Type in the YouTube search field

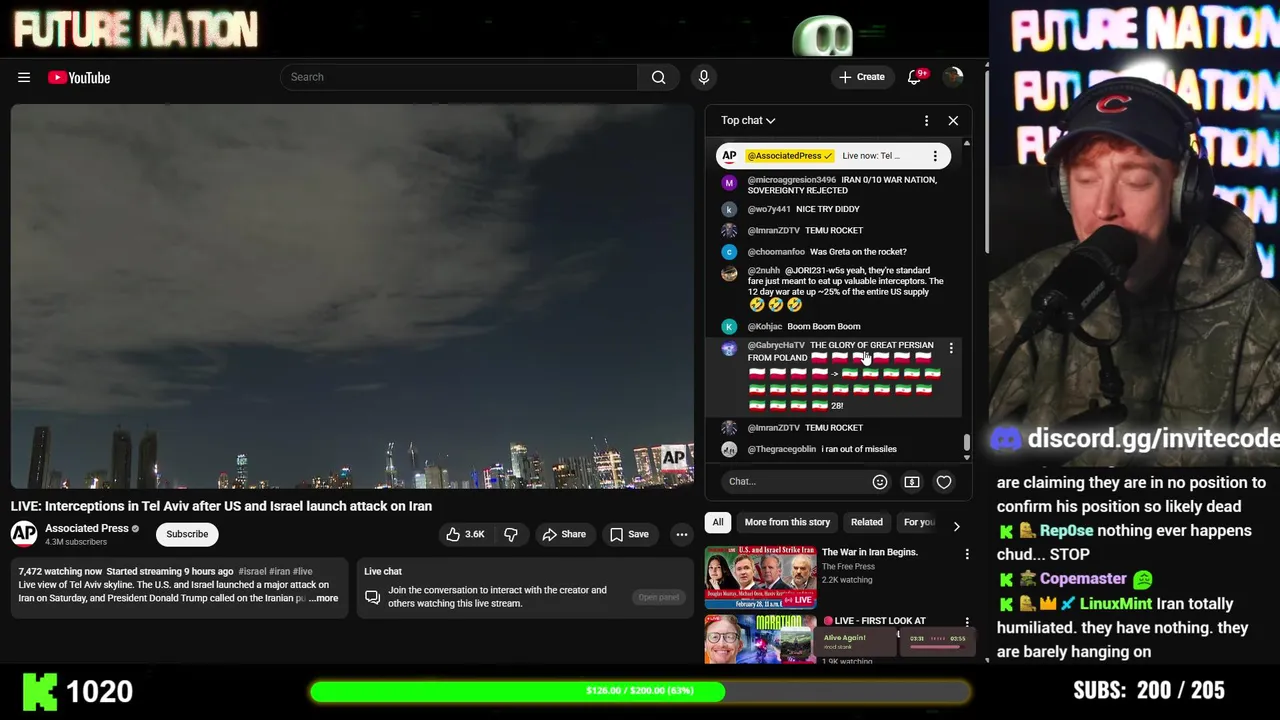[459, 77]
